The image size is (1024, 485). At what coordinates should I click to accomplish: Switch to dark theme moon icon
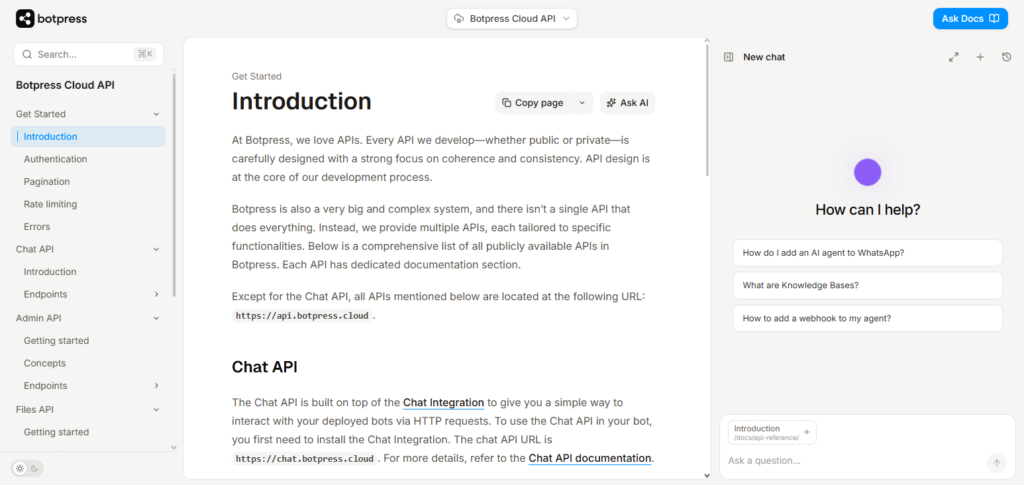pyautogui.click(x=35, y=468)
